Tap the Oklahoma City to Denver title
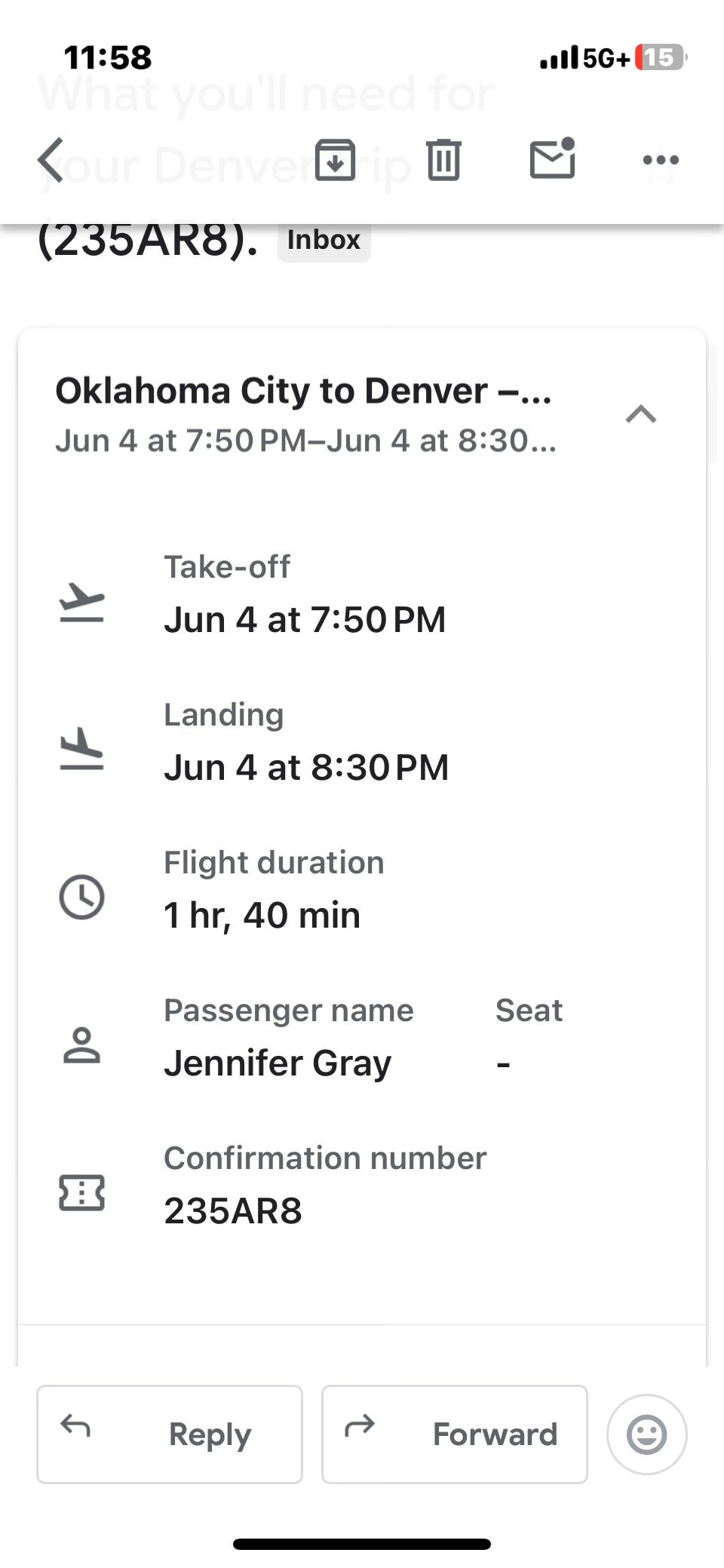The width and height of the screenshot is (724, 1568). (303, 391)
